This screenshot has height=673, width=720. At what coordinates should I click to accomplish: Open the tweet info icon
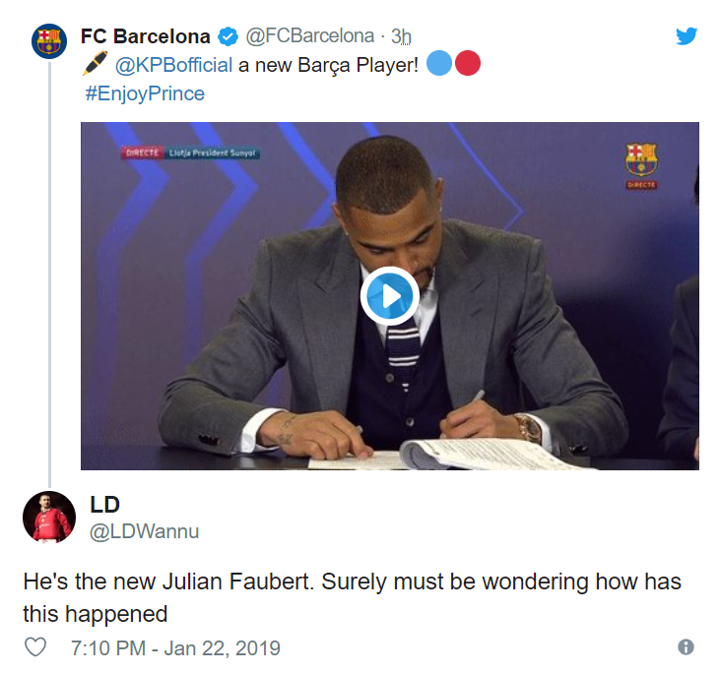[686, 647]
